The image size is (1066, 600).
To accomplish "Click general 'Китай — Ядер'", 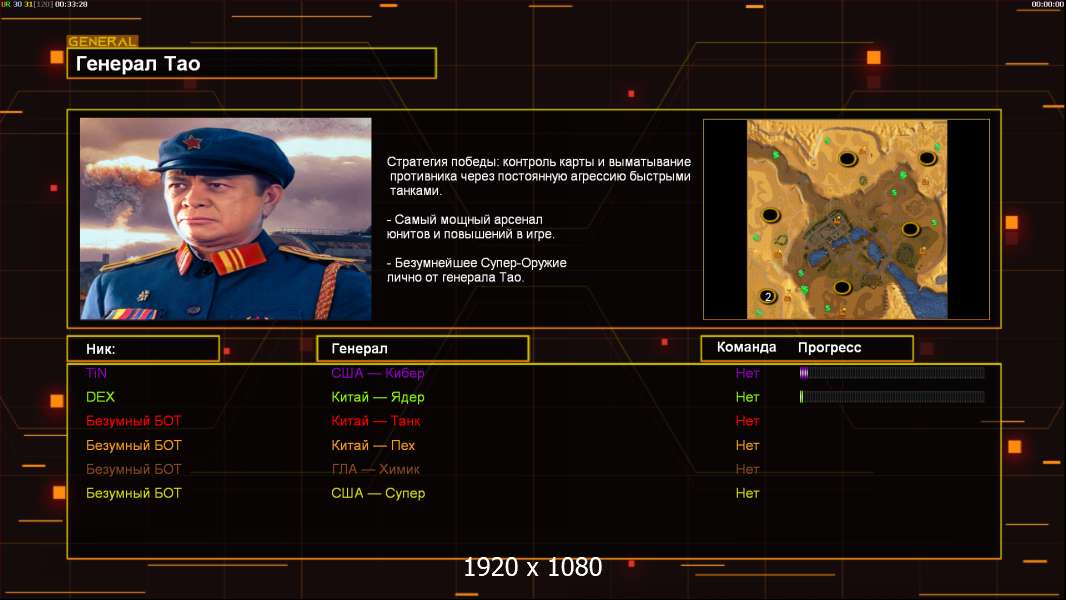I will click(x=378, y=397).
